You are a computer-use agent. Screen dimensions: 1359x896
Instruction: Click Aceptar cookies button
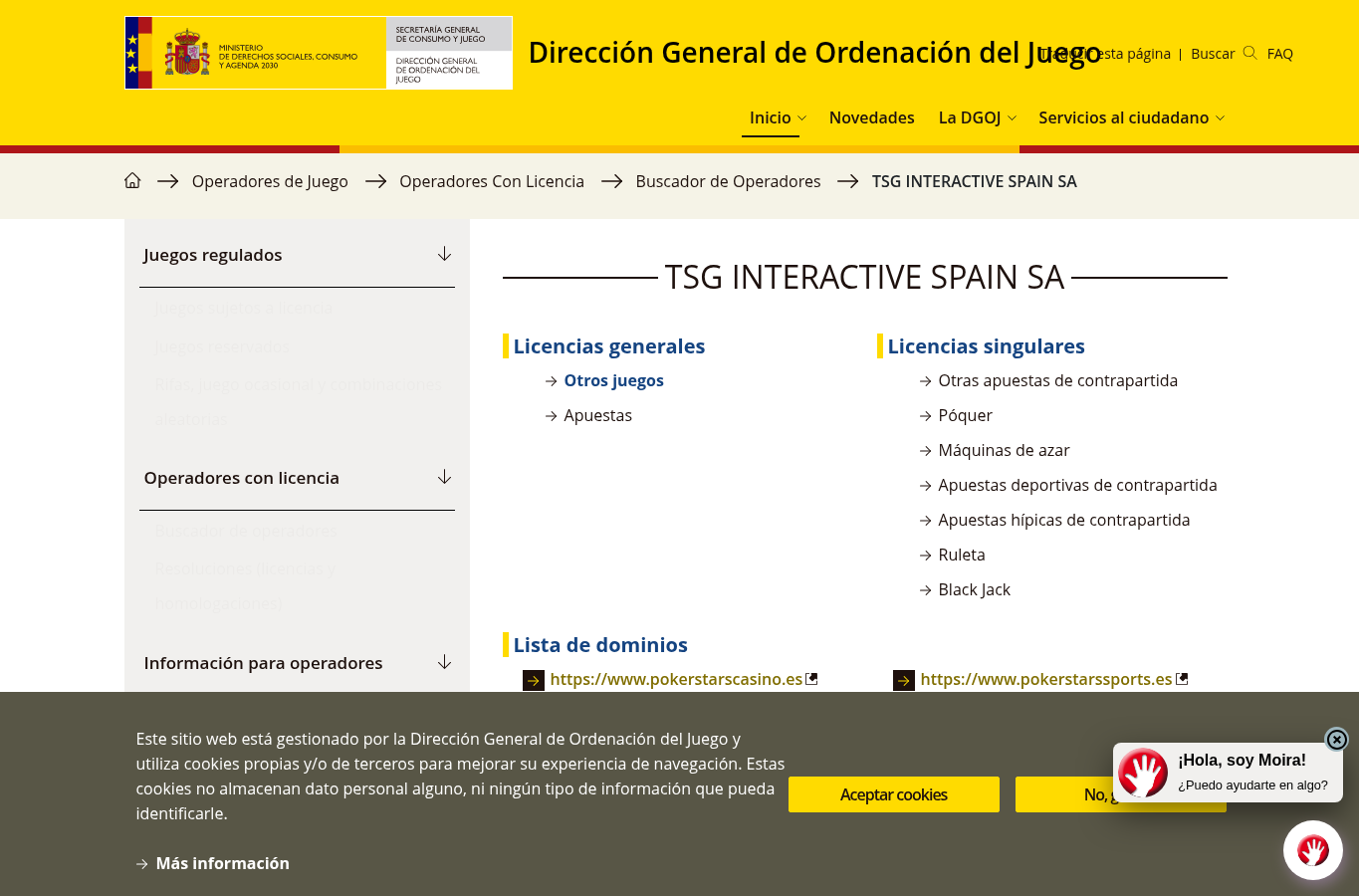point(894,794)
